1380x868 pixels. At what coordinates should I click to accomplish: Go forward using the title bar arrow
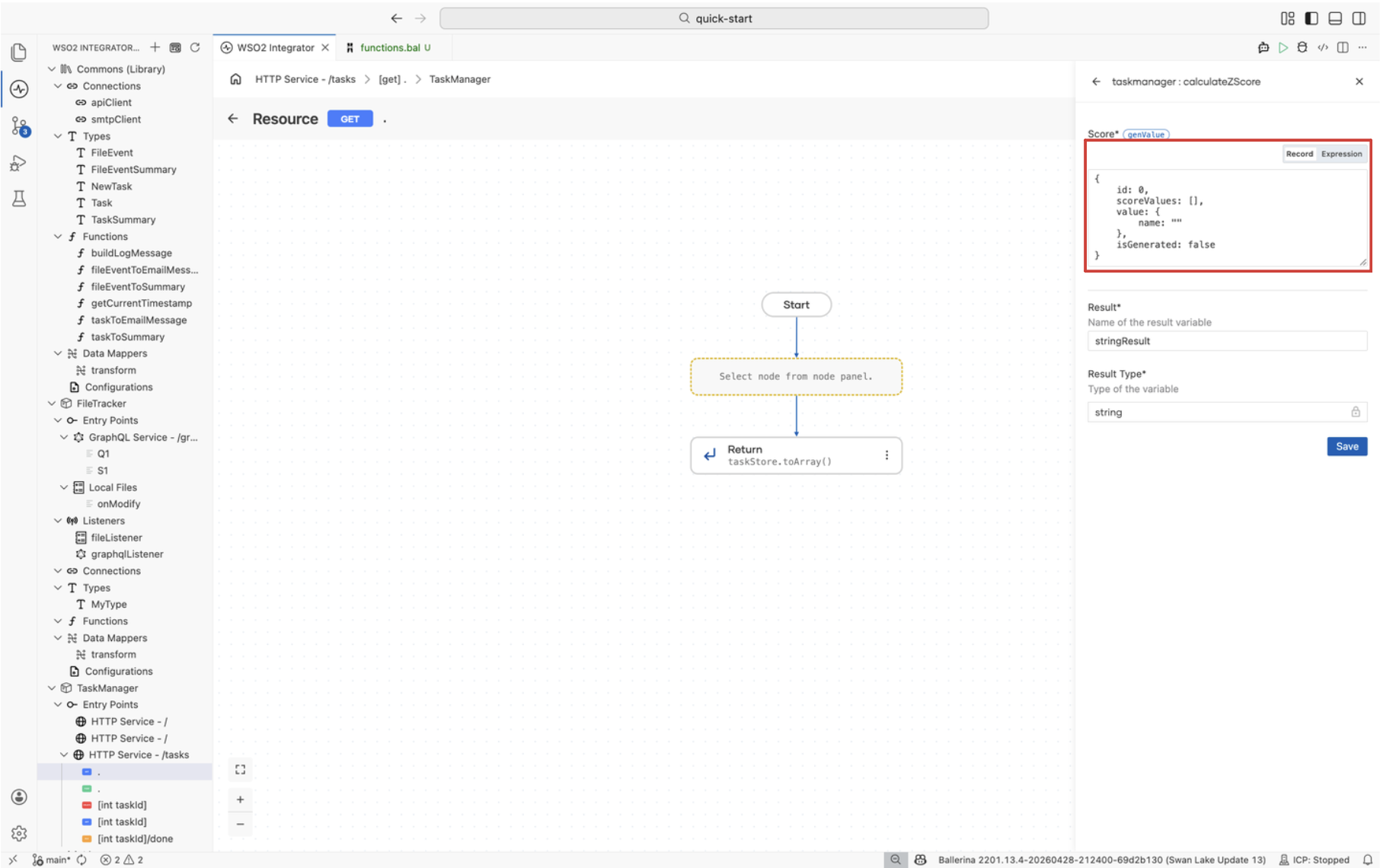[420, 18]
